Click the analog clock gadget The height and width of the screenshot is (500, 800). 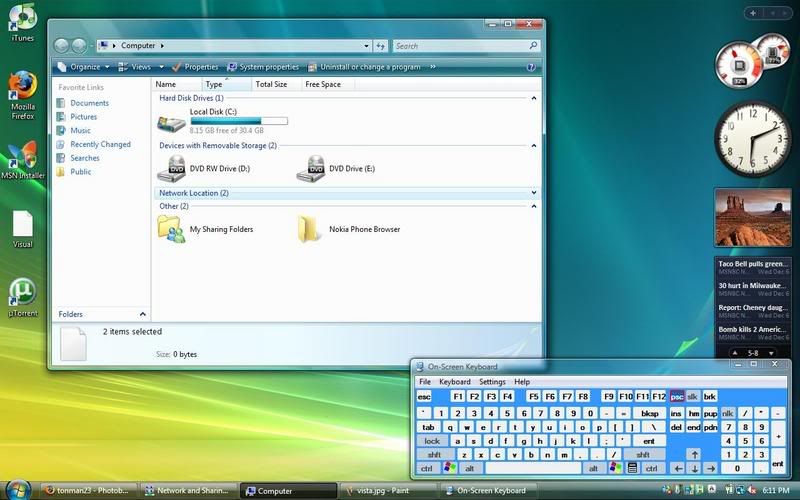point(753,139)
